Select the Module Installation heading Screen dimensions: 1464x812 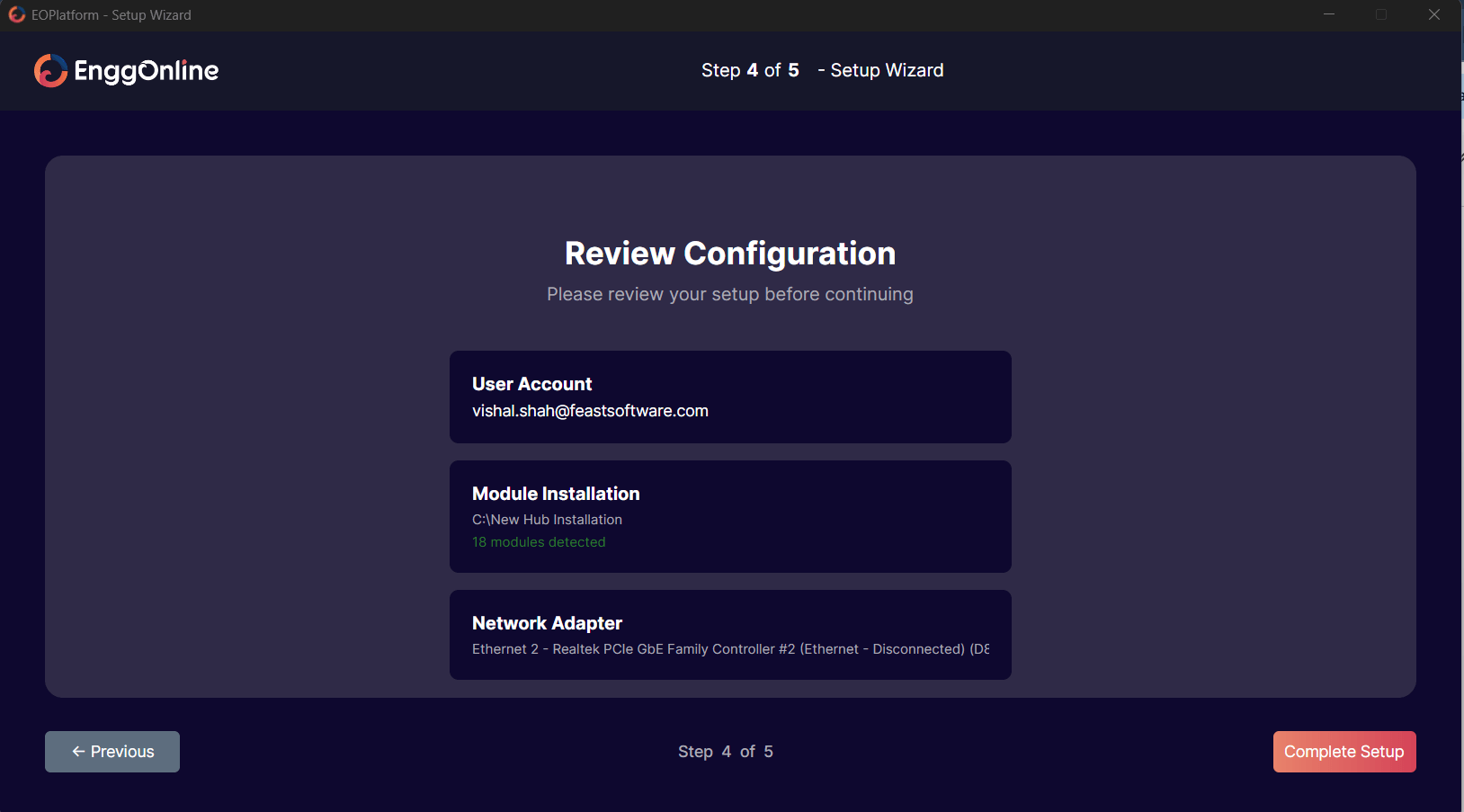coord(556,494)
